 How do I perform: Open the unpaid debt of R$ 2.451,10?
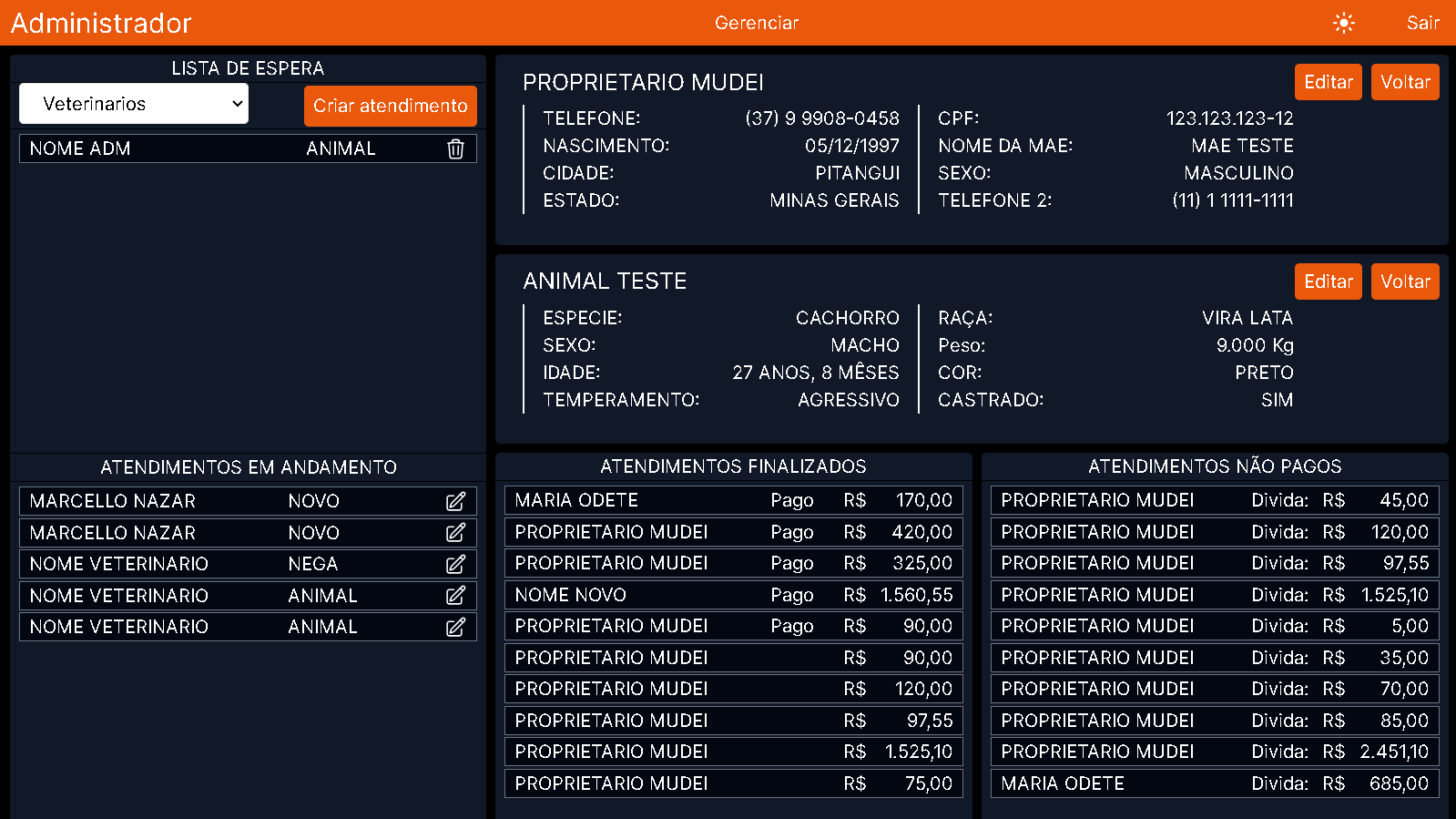pyautogui.click(x=1214, y=752)
